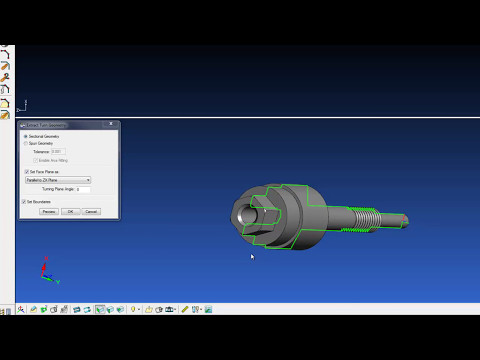Select the Spun Geometry radio button
Screen dimensions: 480x360
[26, 143]
